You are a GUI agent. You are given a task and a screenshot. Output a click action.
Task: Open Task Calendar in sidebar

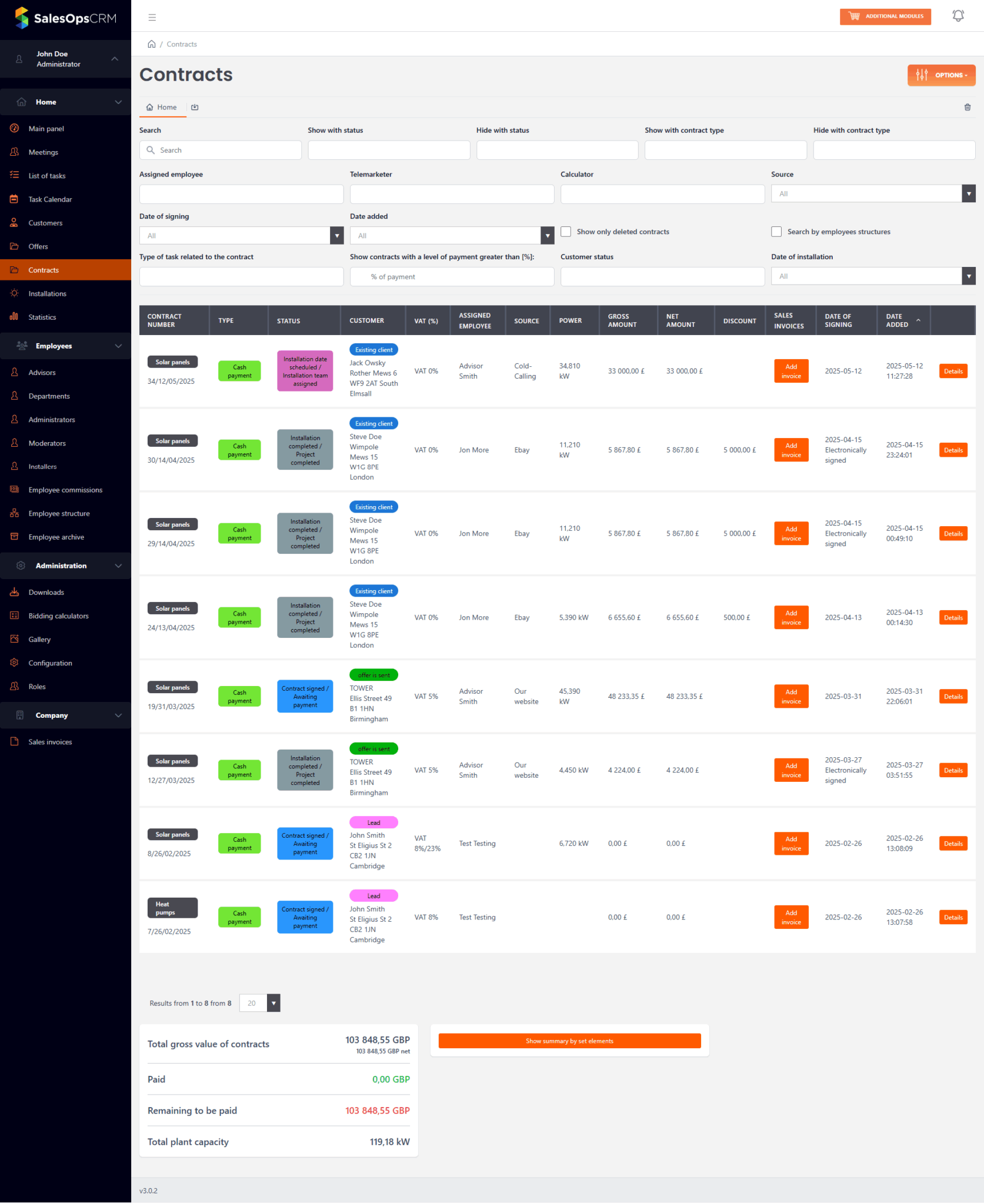(50, 199)
